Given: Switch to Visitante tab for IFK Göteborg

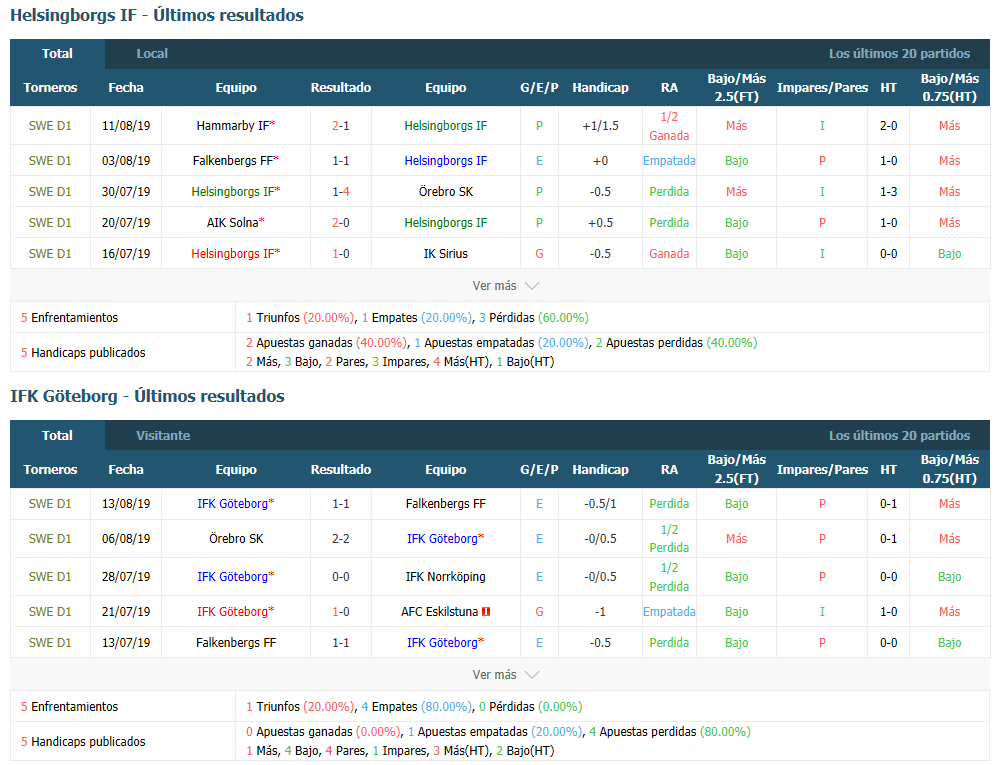Looking at the screenshot, I should coord(162,436).
